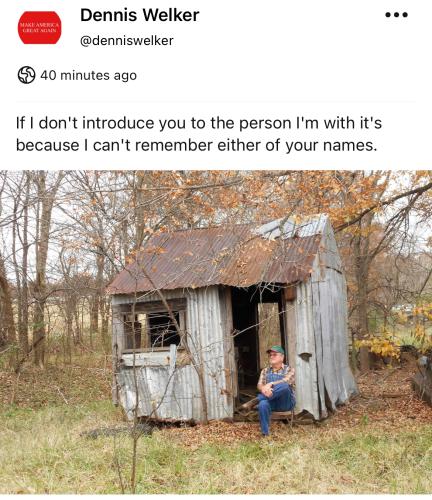Screen dimensions: 432x500
Task: Tap the man in overalls in photo
Action: (276, 389)
